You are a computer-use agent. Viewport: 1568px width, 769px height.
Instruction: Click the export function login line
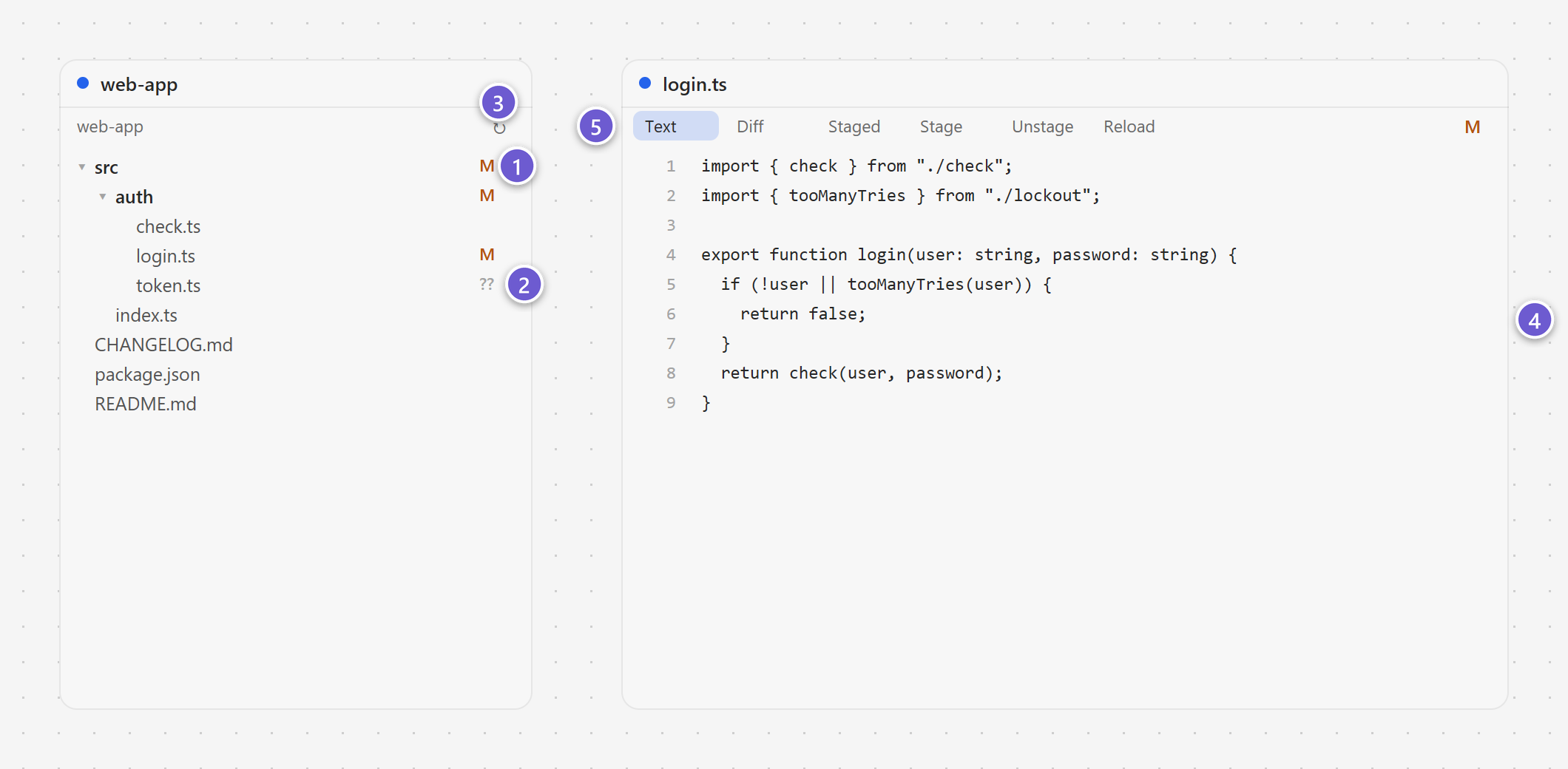point(969,254)
